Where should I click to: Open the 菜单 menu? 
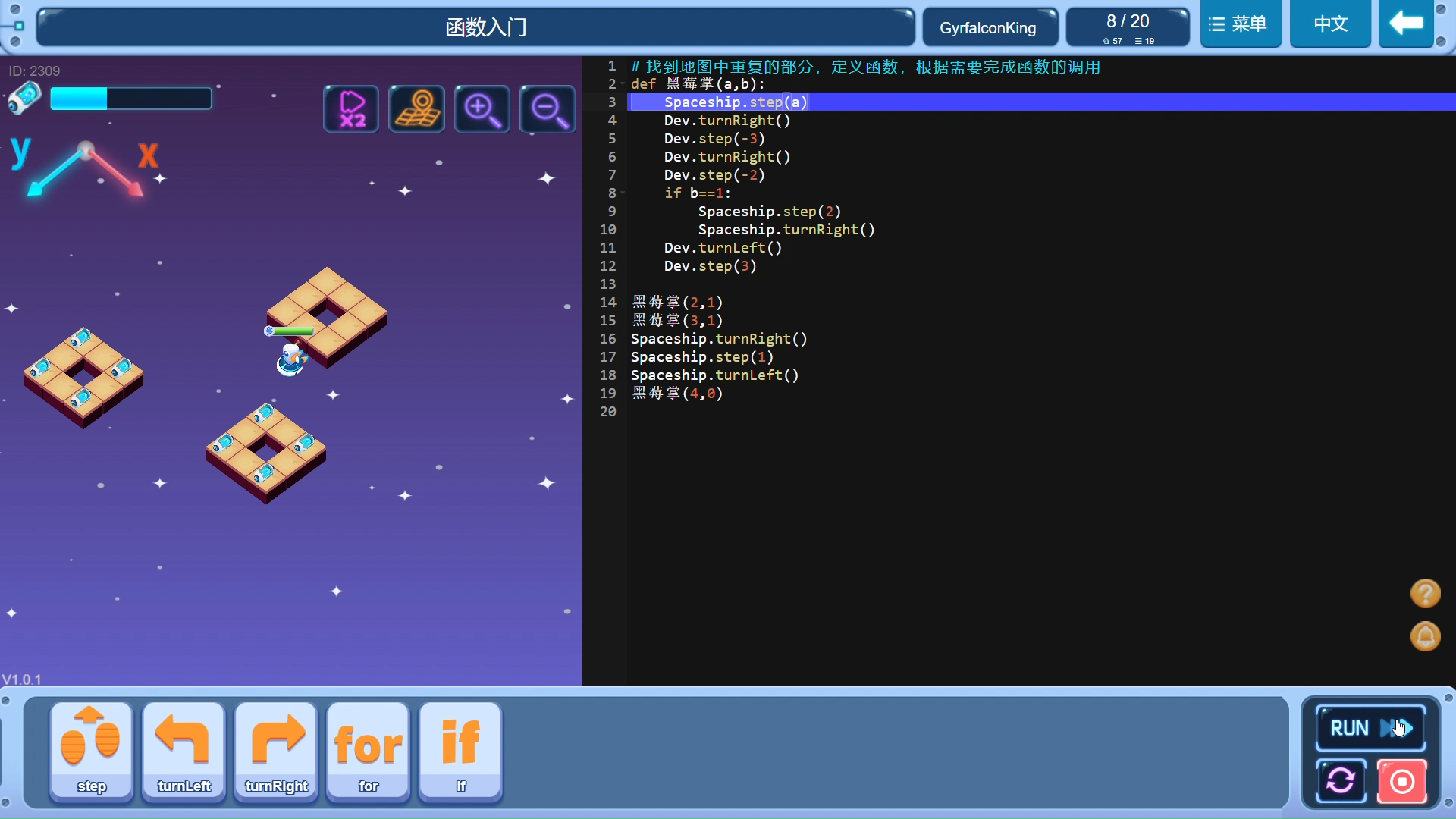[x=1240, y=24]
